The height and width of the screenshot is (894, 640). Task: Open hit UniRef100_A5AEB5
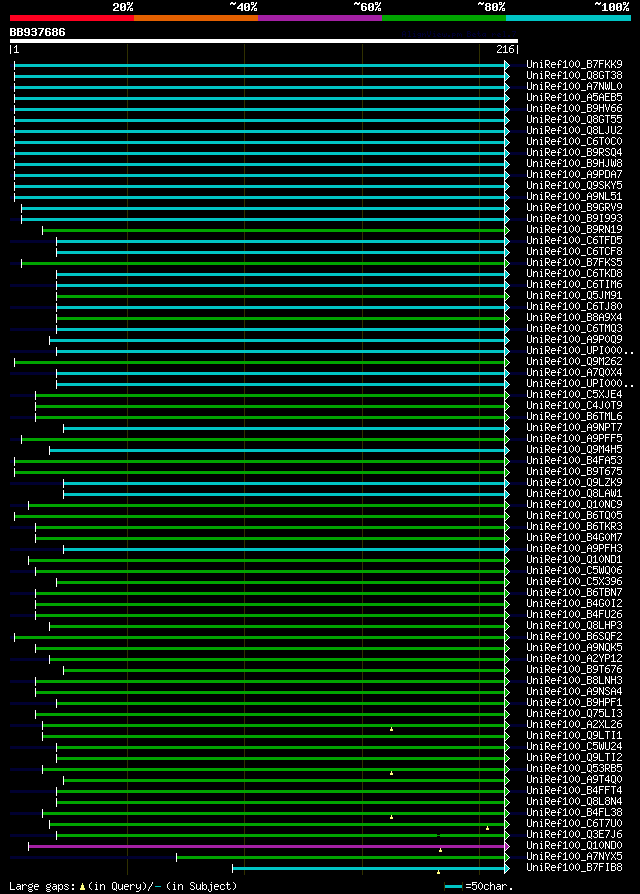point(574,97)
